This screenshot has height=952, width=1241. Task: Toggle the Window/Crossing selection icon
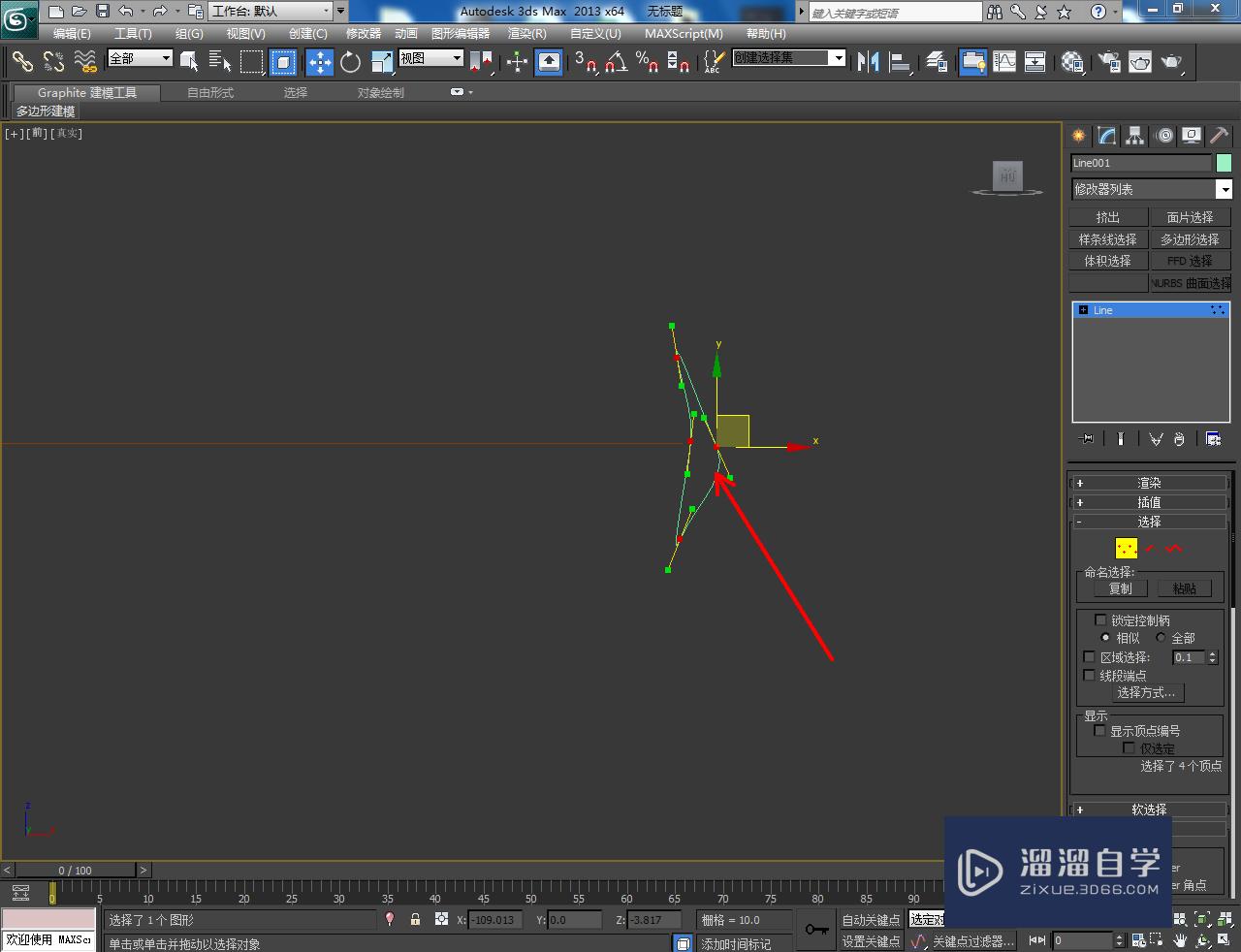(283, 62)
